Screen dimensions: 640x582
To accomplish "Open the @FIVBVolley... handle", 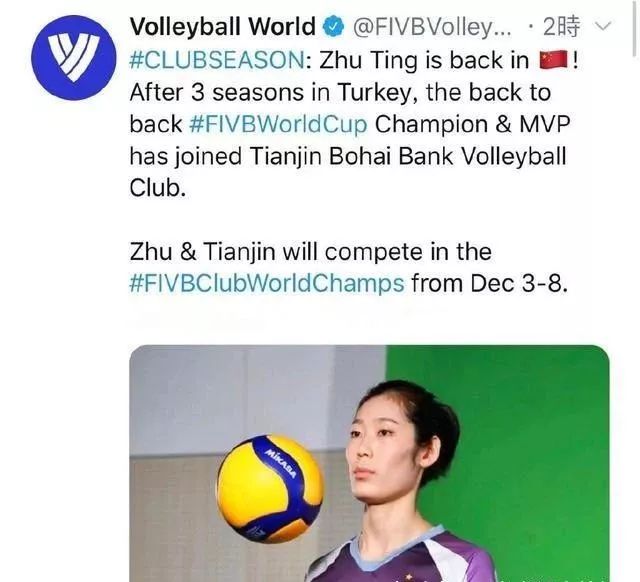I will click(432, 27).
